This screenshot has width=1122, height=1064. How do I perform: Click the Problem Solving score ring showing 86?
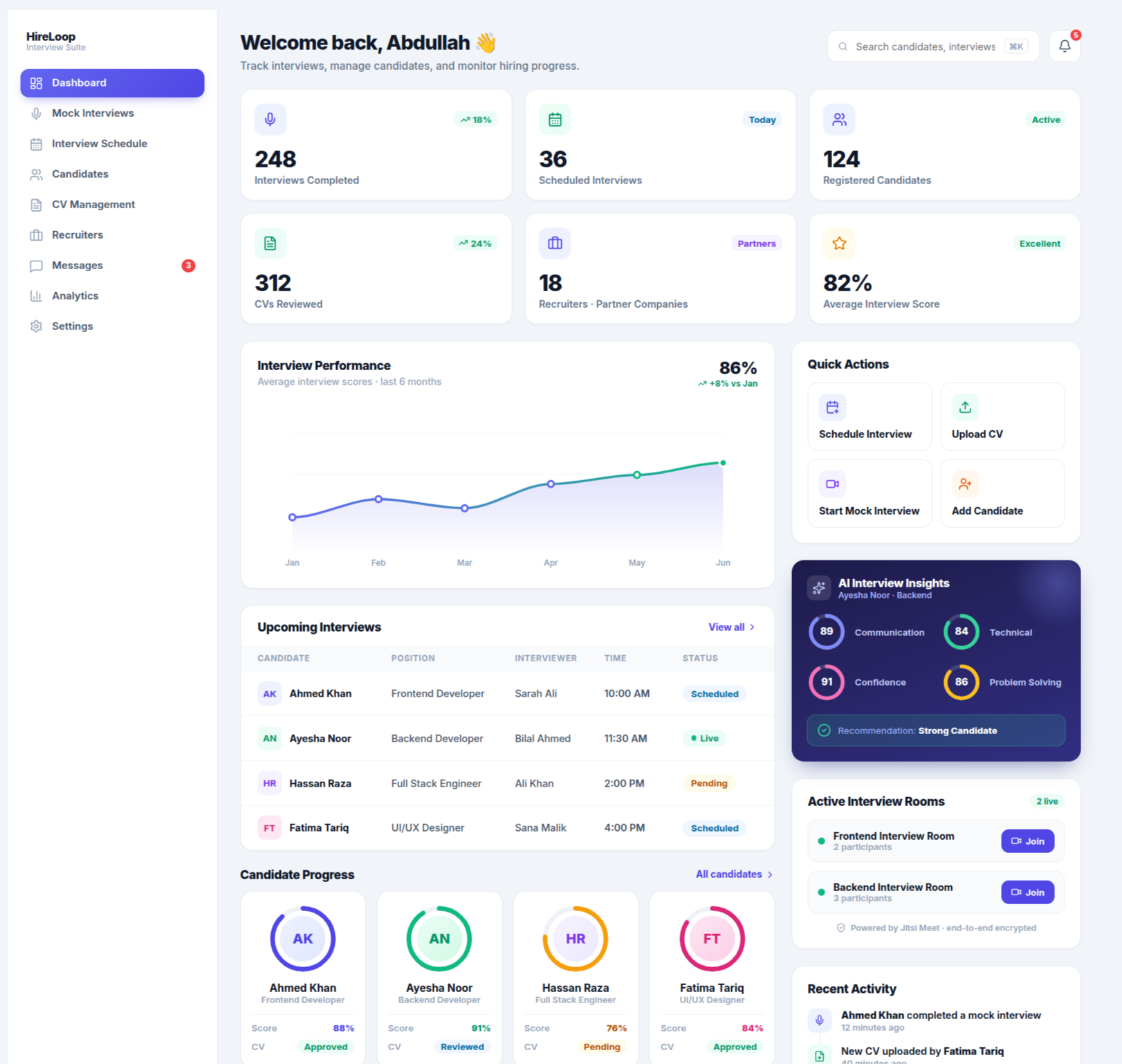pyautogui.click(x=962, y=682)
